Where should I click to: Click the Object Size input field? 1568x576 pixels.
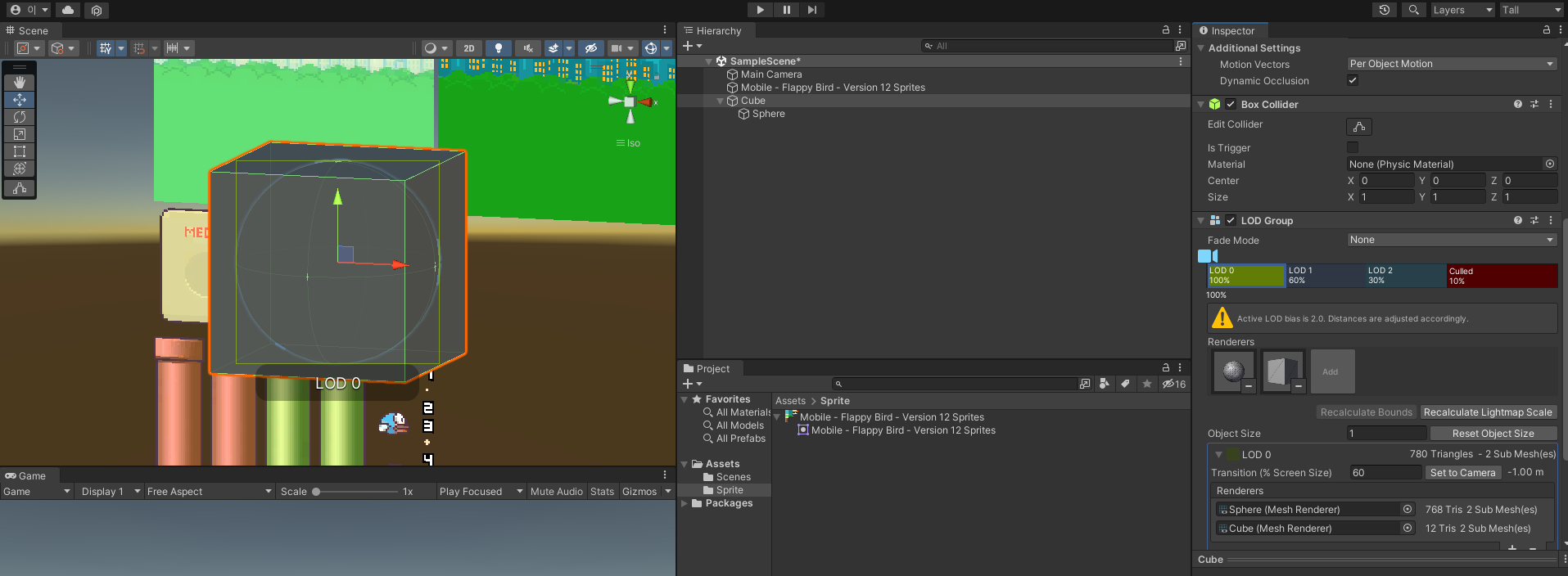tap(1386, 434)
